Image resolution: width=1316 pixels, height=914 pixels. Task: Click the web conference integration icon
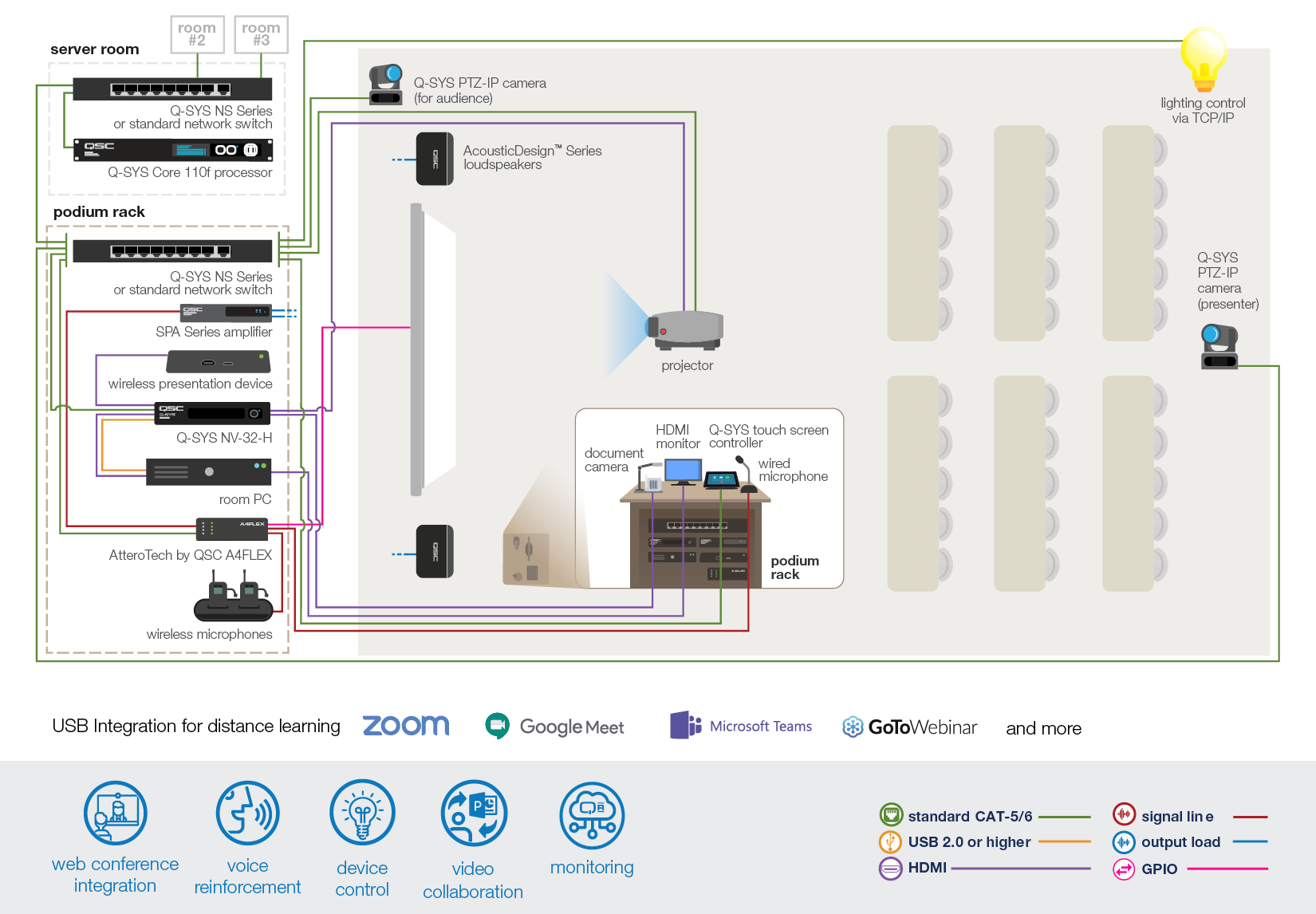[116, 813]
